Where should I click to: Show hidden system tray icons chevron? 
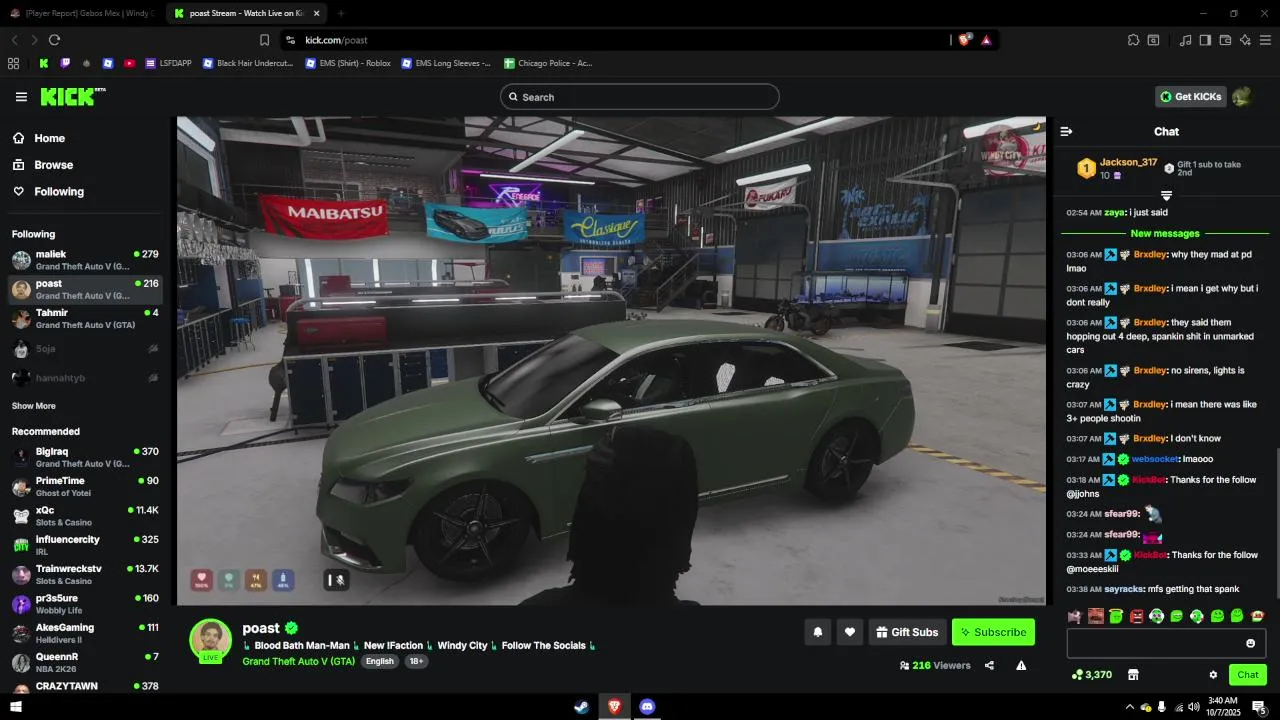click(x=1130, y=706)
